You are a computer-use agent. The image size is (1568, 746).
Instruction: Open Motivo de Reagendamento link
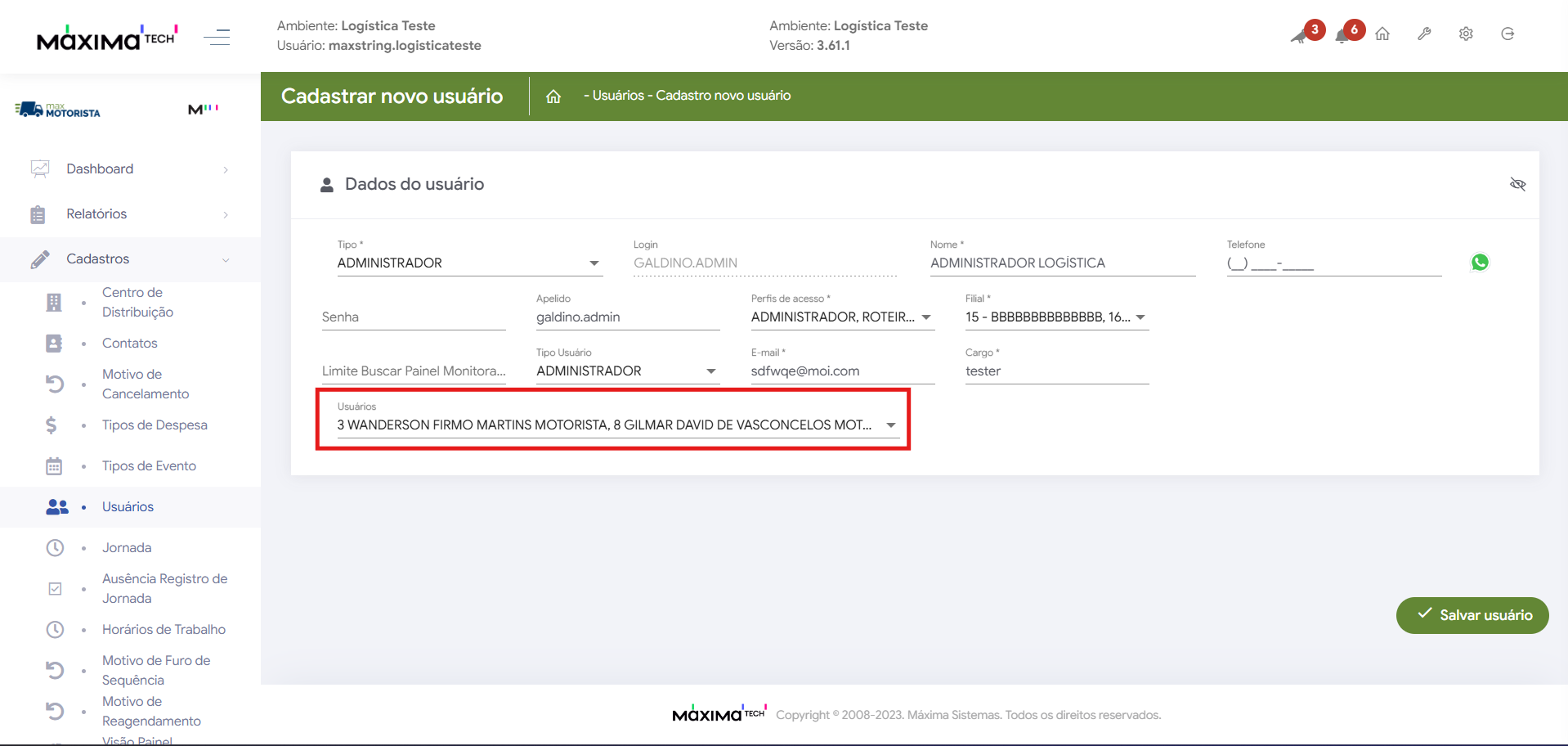[x=151, y=712]
